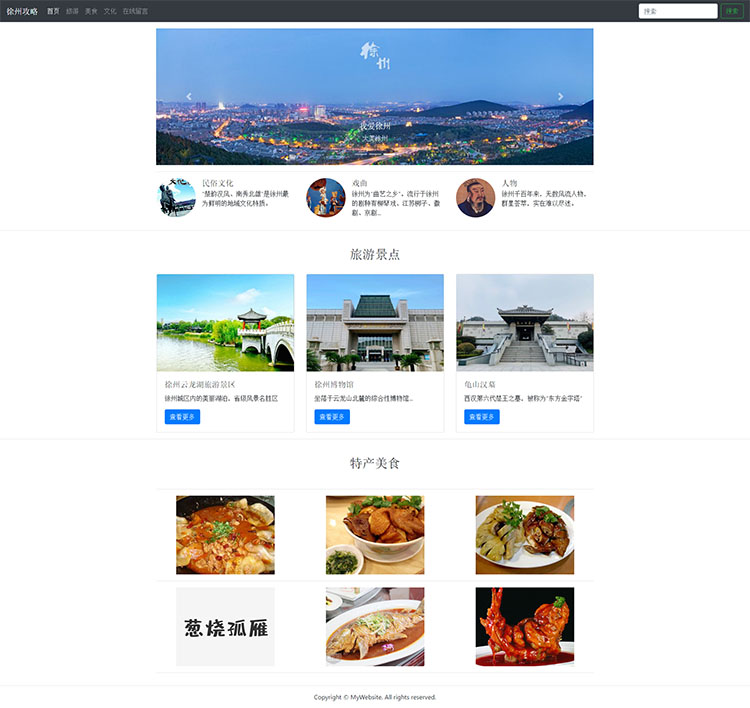Open the 云龙湖 bridge scenery photo
Screen dimensions: 750x708
click(225, 323)
